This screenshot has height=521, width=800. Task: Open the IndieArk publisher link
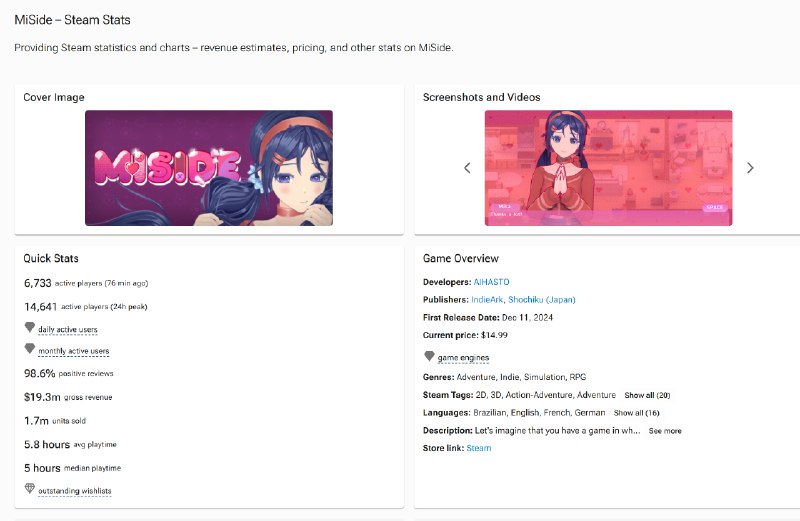[x=487, y=300]
